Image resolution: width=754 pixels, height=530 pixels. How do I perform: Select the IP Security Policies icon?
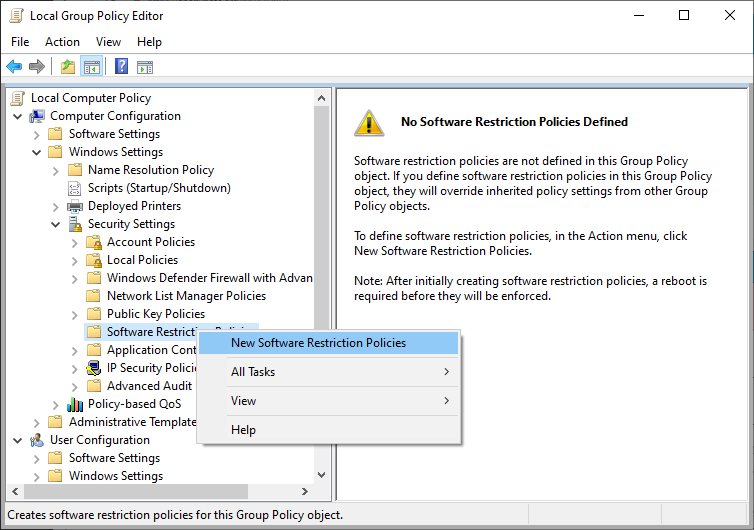94,368
